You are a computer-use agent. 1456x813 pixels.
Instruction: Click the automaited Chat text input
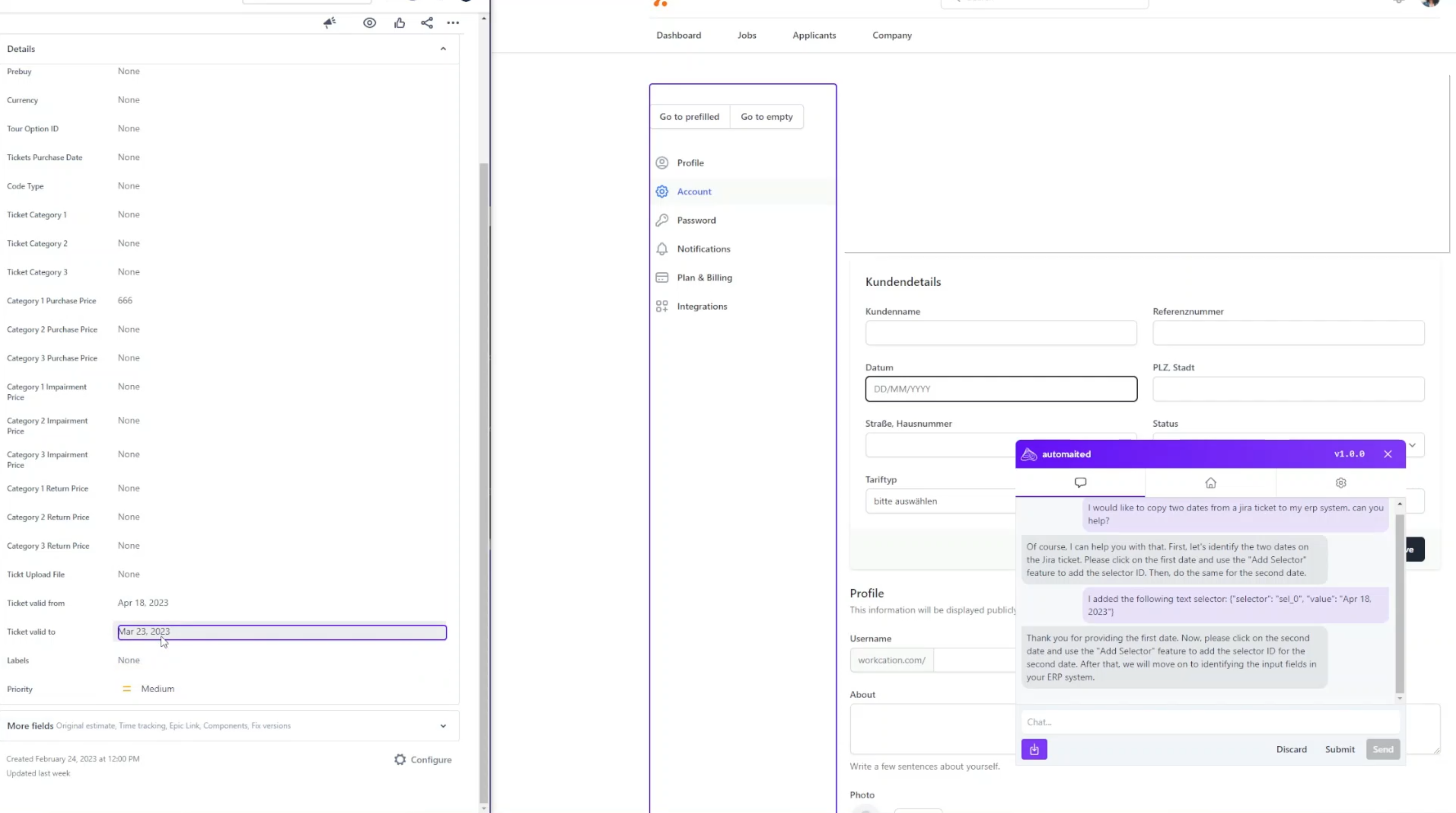click(1210, 722)
